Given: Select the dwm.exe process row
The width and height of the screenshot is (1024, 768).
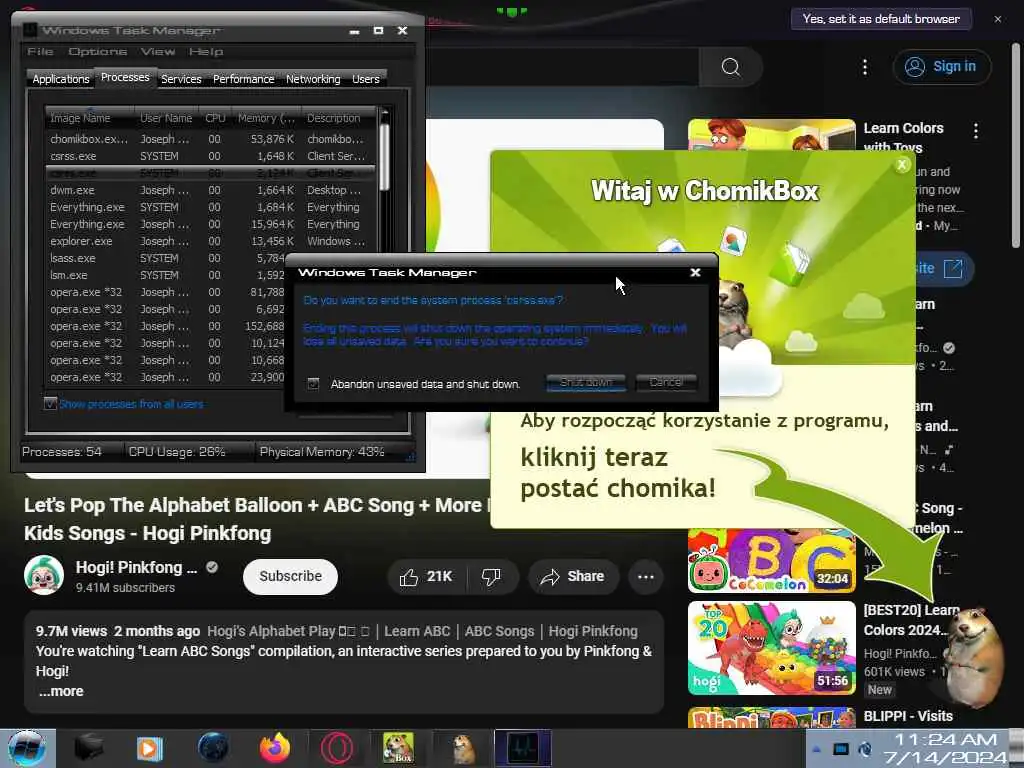Looking at the screenshot, I should [x=210, y=190].
